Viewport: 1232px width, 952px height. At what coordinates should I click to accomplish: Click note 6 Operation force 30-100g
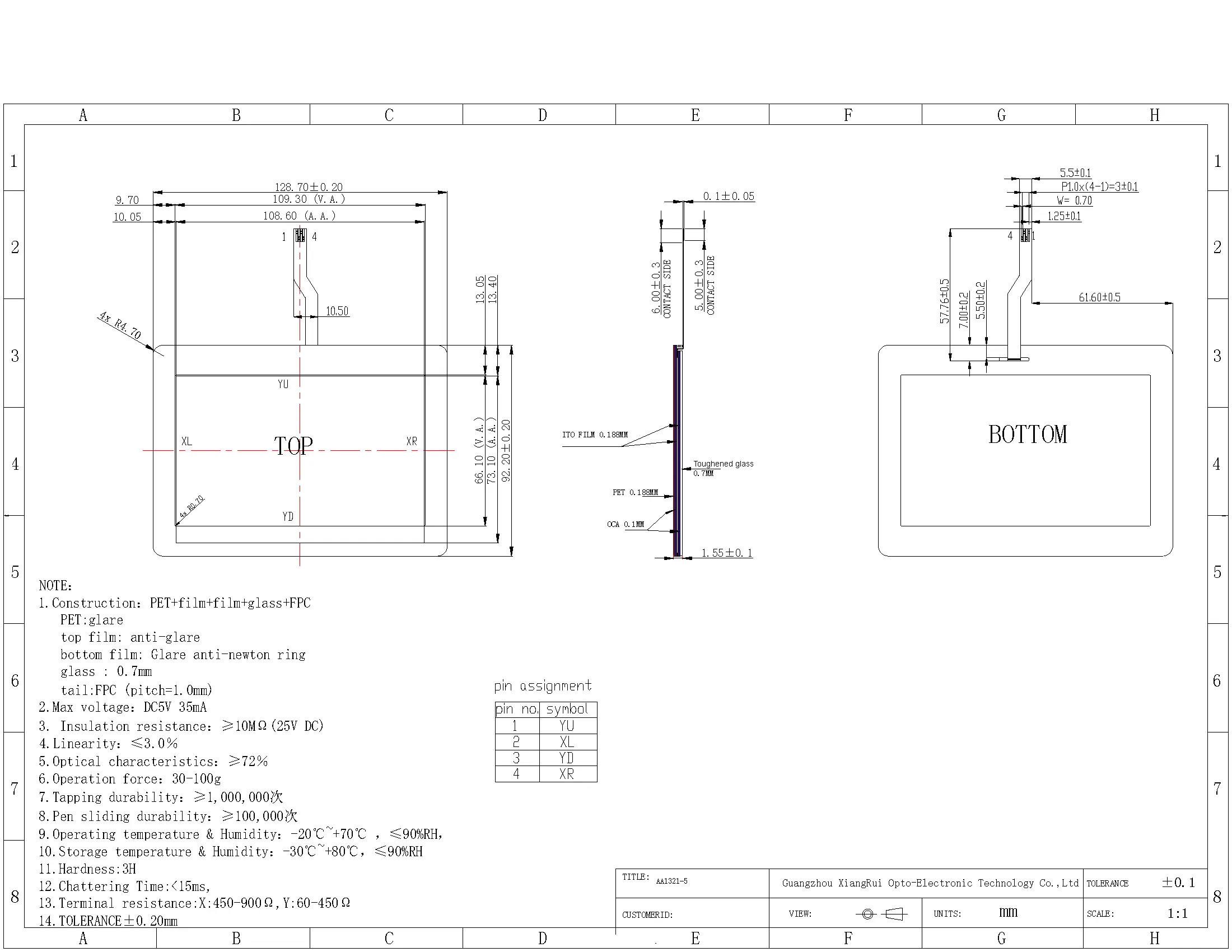pyautogui.click(x=130, y=778)
